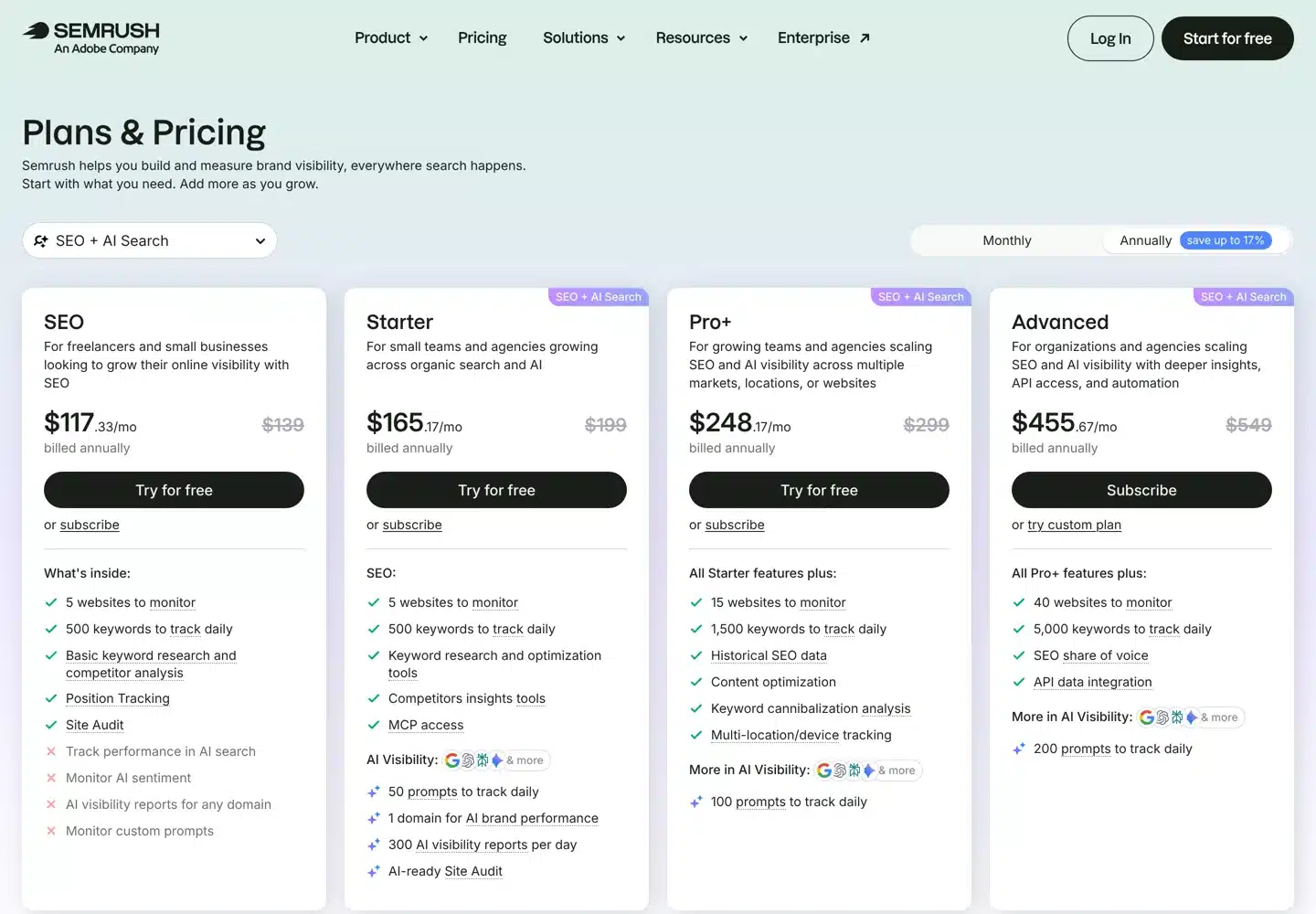This screenshot has width=1316, height=914.
Task: Click the checkmark beside Historical SEO data
Action: (696, 655)
